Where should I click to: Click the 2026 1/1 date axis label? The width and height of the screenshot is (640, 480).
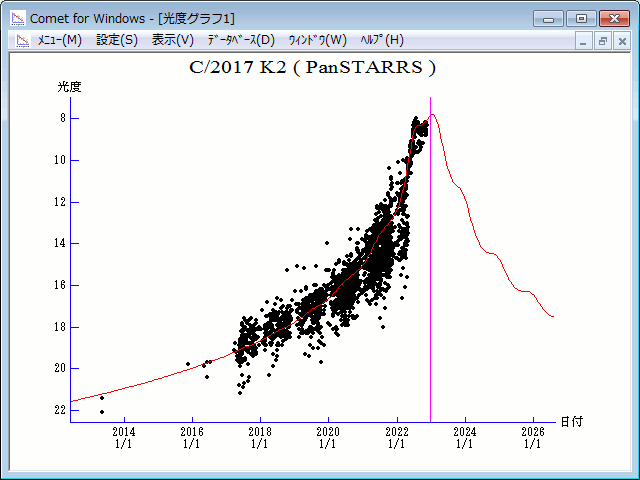tap(533, 437)
